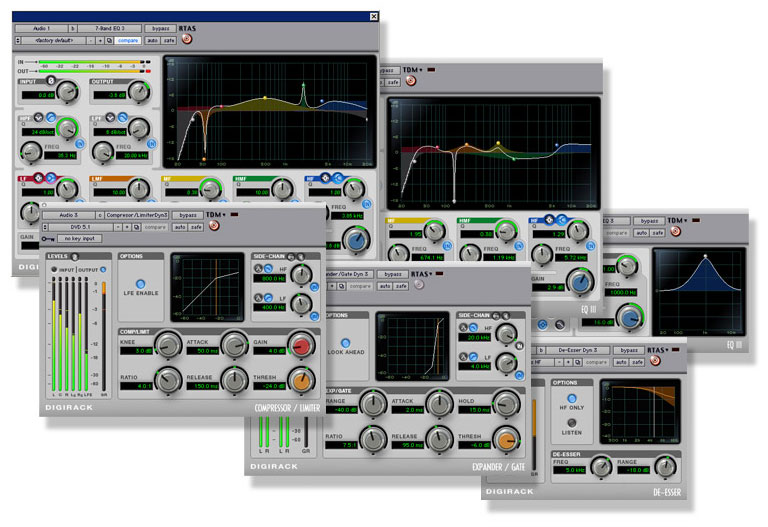The height and width of the screenshot is (527, 768).
Task: Enable LPF band IN button
Action: pyautogui.click(x=151, y=144)
